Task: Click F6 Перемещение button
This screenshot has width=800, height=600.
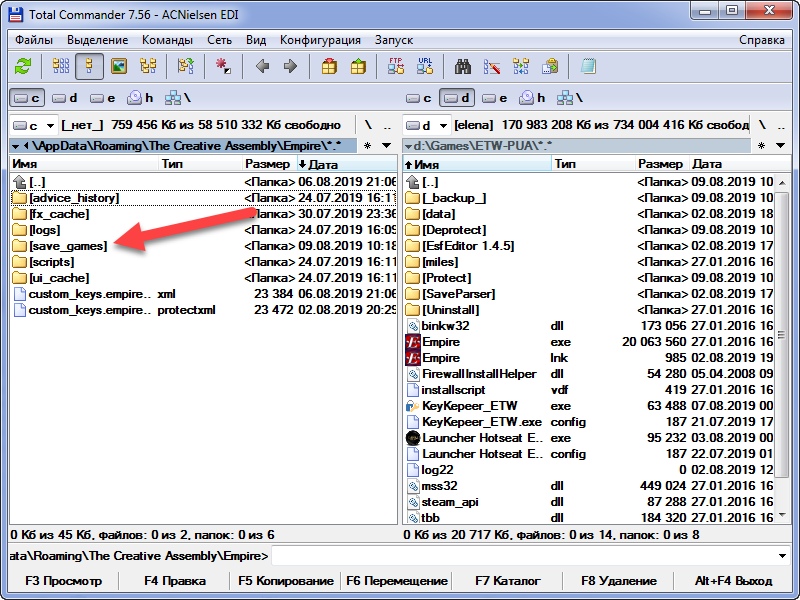Action: pyautogui.click(x=397, y=581)
